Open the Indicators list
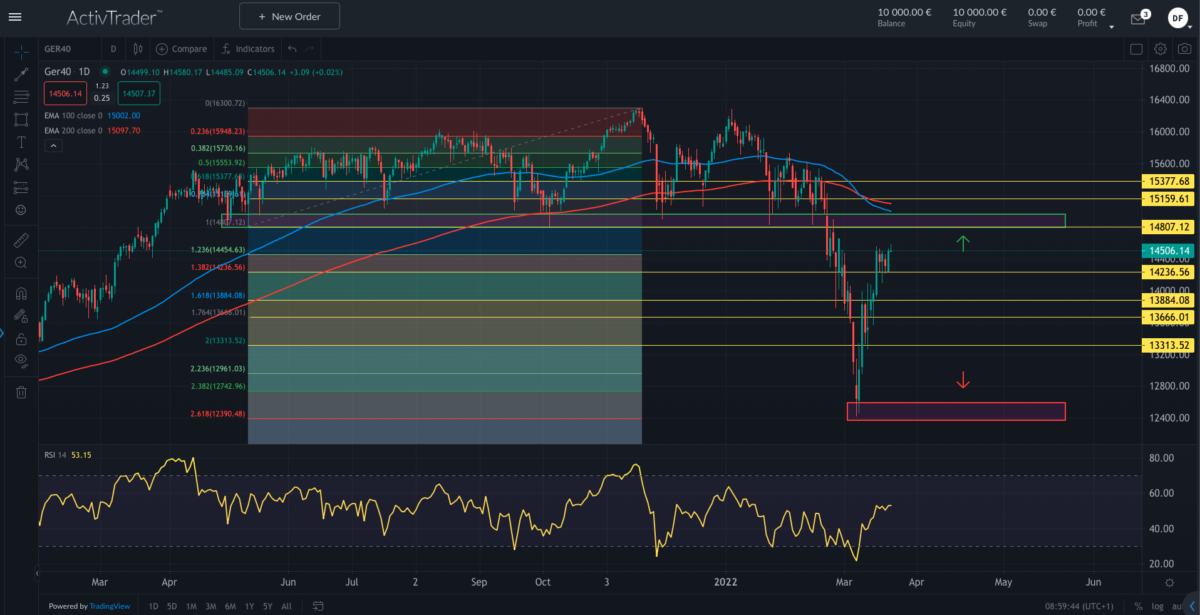 [x=248, y=48]
